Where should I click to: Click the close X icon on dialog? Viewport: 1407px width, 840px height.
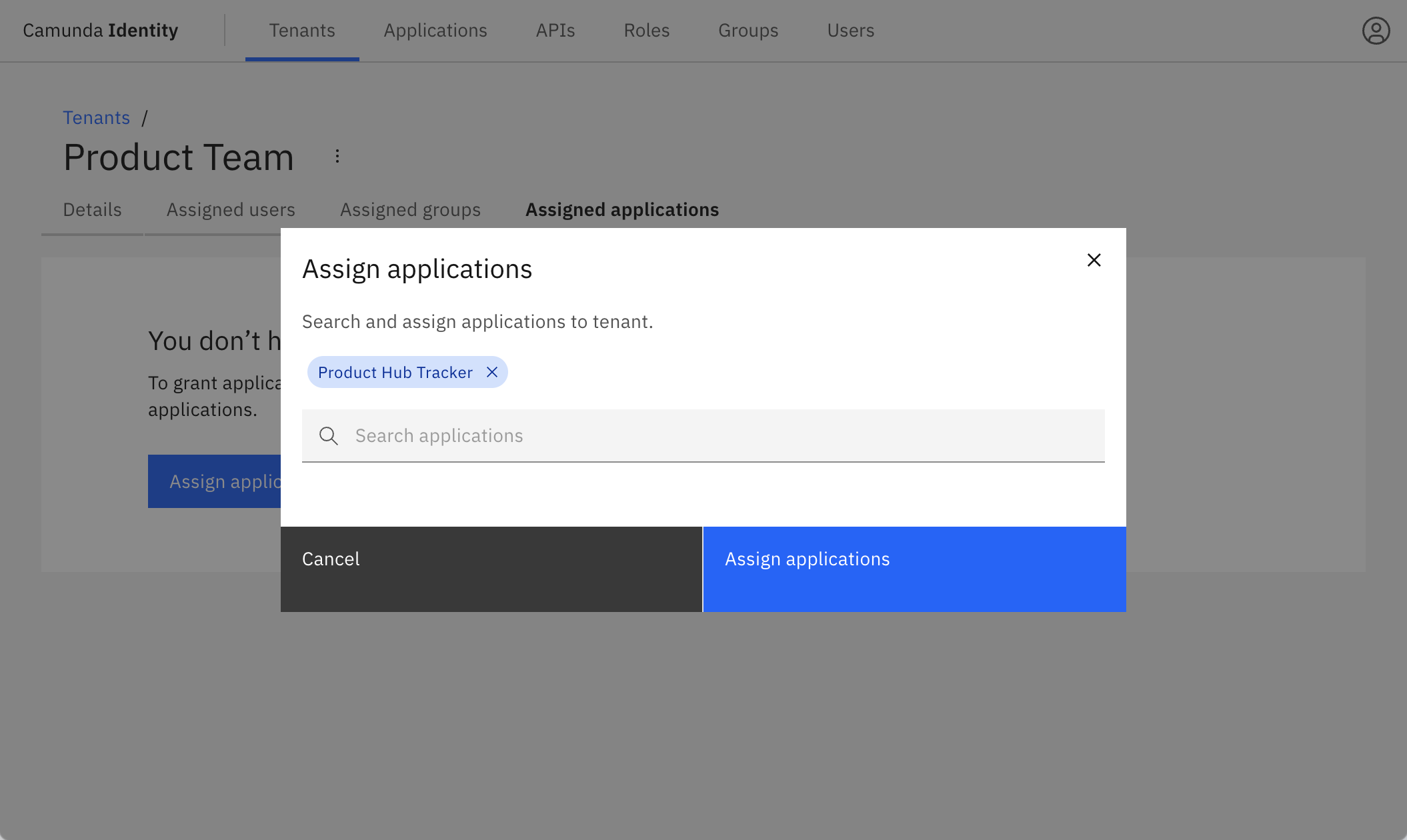[x=1094, y=260]
